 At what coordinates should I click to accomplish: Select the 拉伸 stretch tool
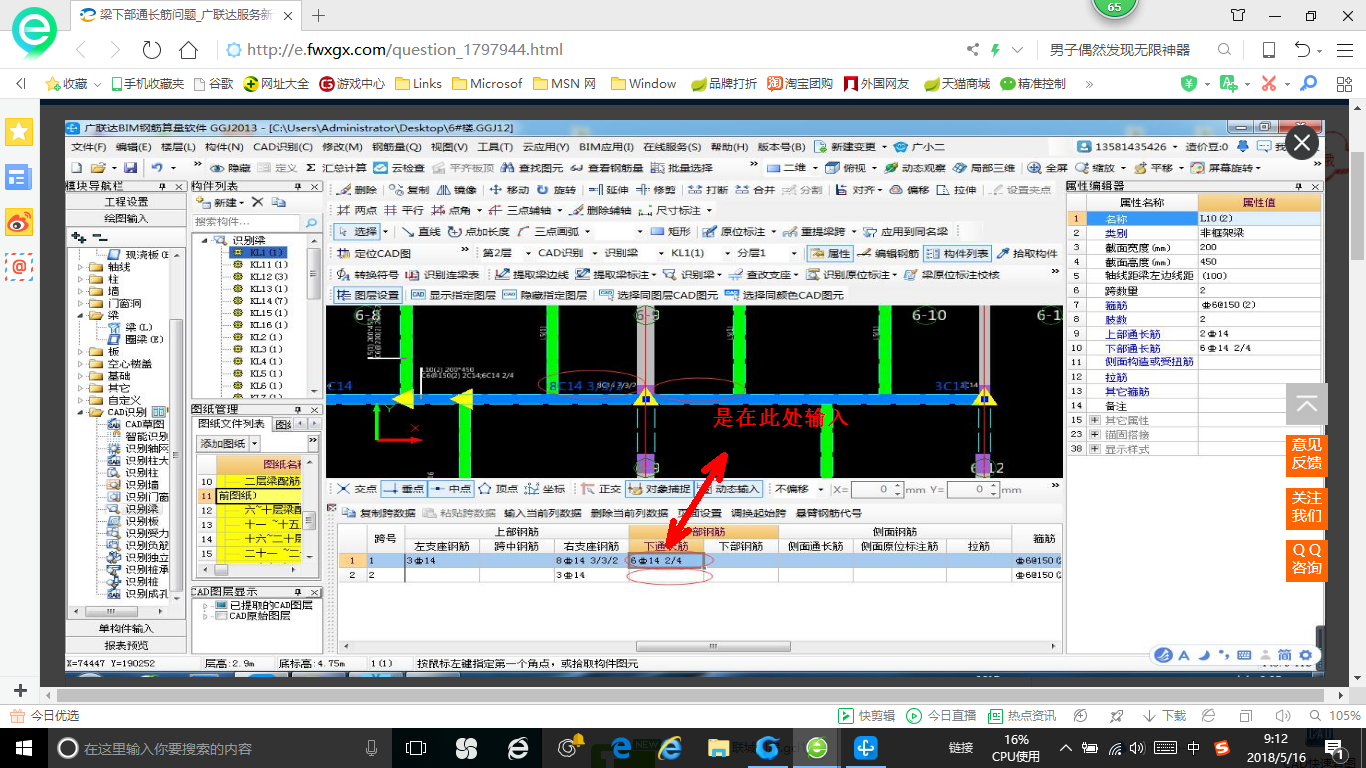coord(957,190)
